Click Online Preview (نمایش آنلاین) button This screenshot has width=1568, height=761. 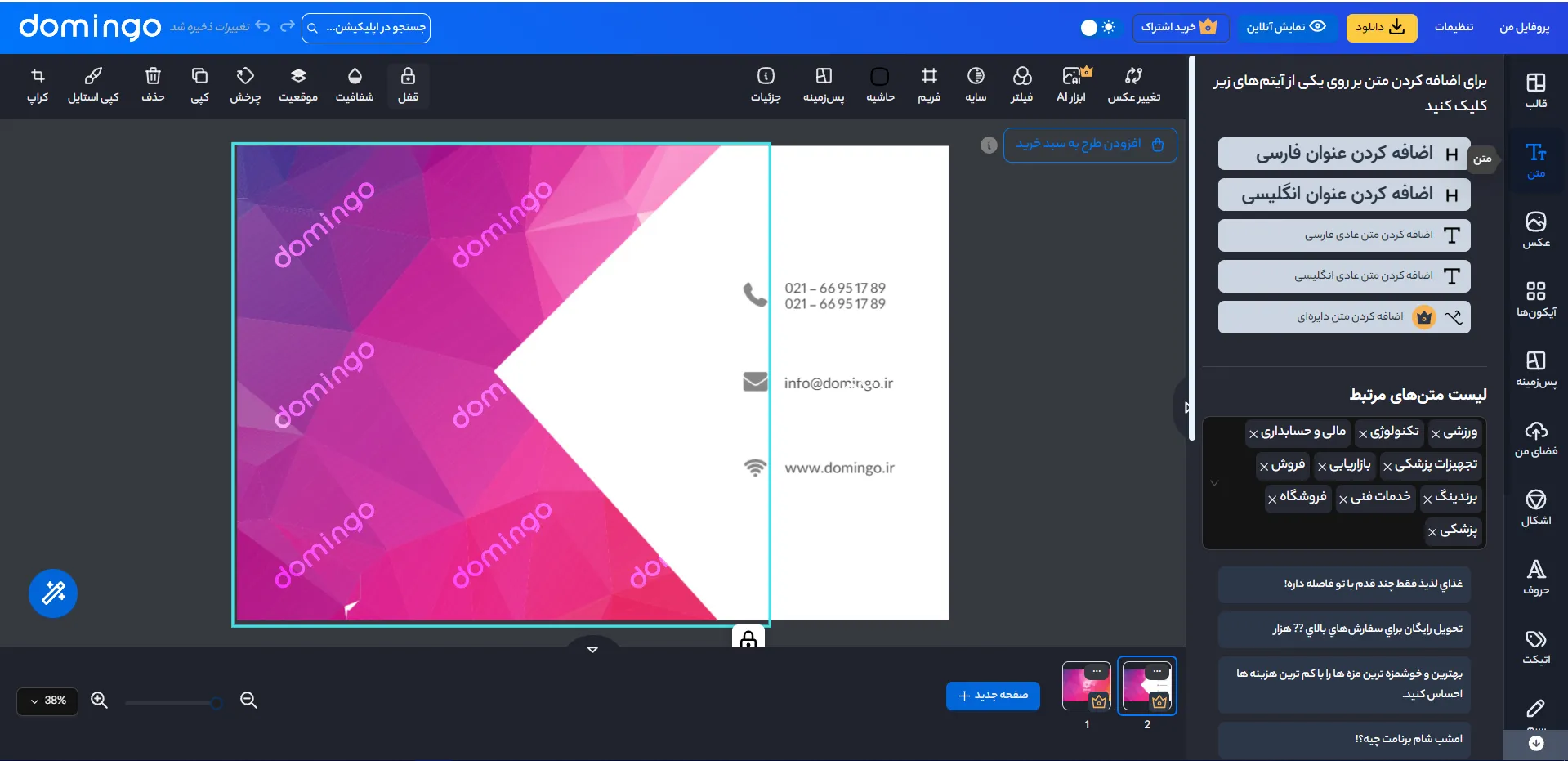[x=1286, y=27]
